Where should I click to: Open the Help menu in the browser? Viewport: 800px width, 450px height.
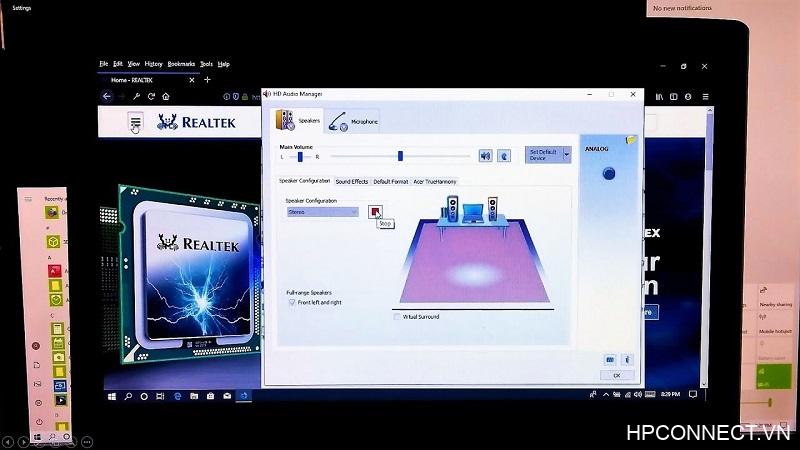tap(223, 64)
